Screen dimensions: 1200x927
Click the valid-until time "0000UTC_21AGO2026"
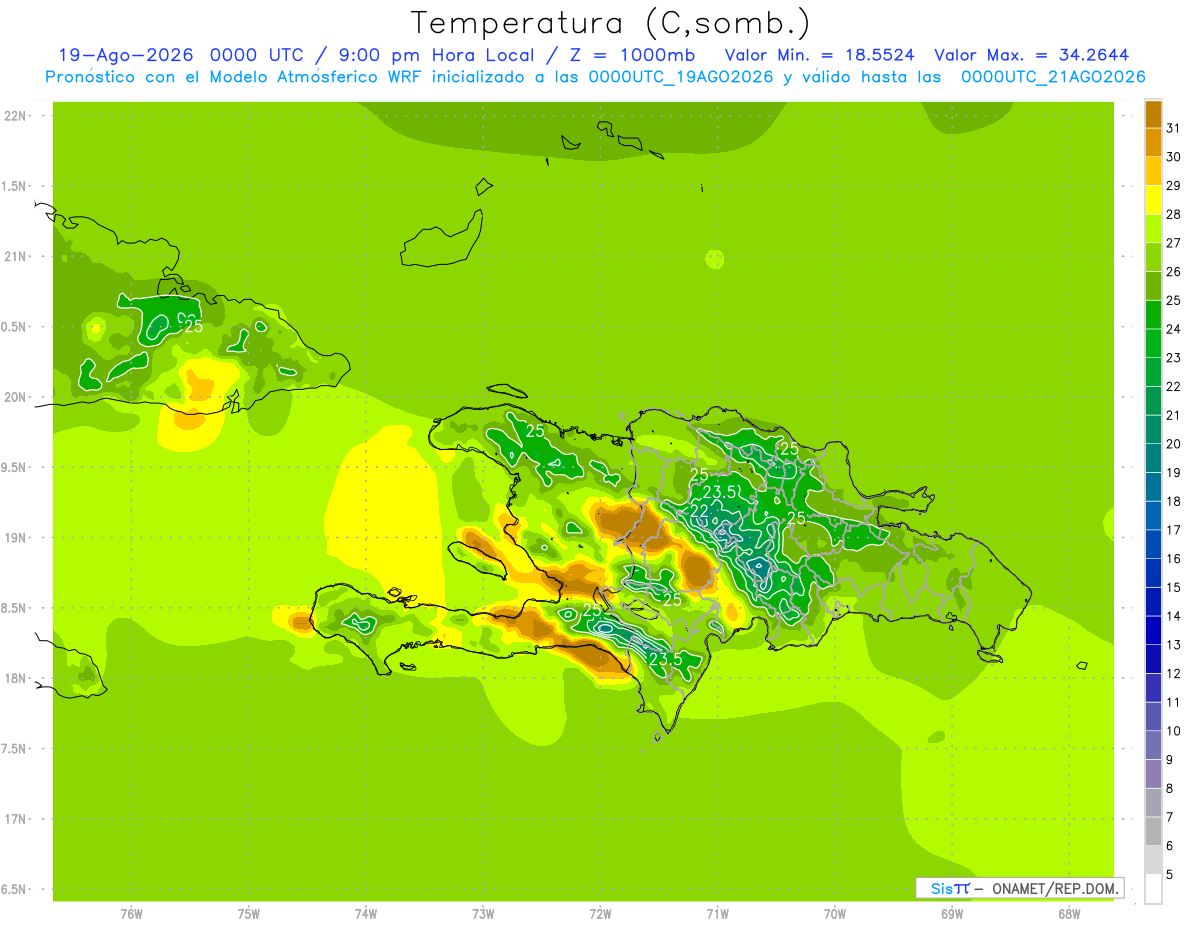click(x=1053, y=77)
